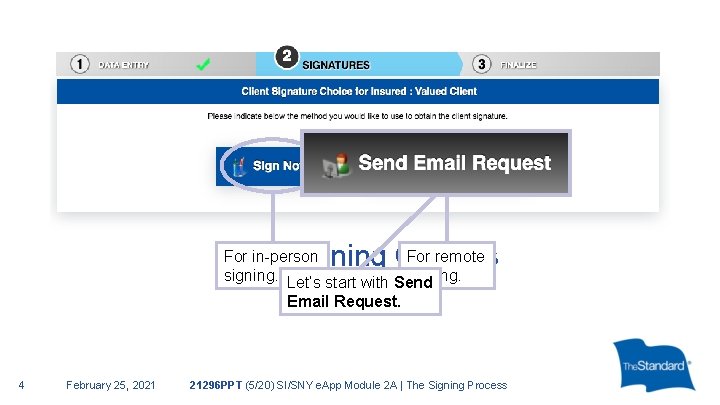This screenshot has height=405, width=720.
Task: Click the Client Signature Choice blue header
Action: (358, 91)
